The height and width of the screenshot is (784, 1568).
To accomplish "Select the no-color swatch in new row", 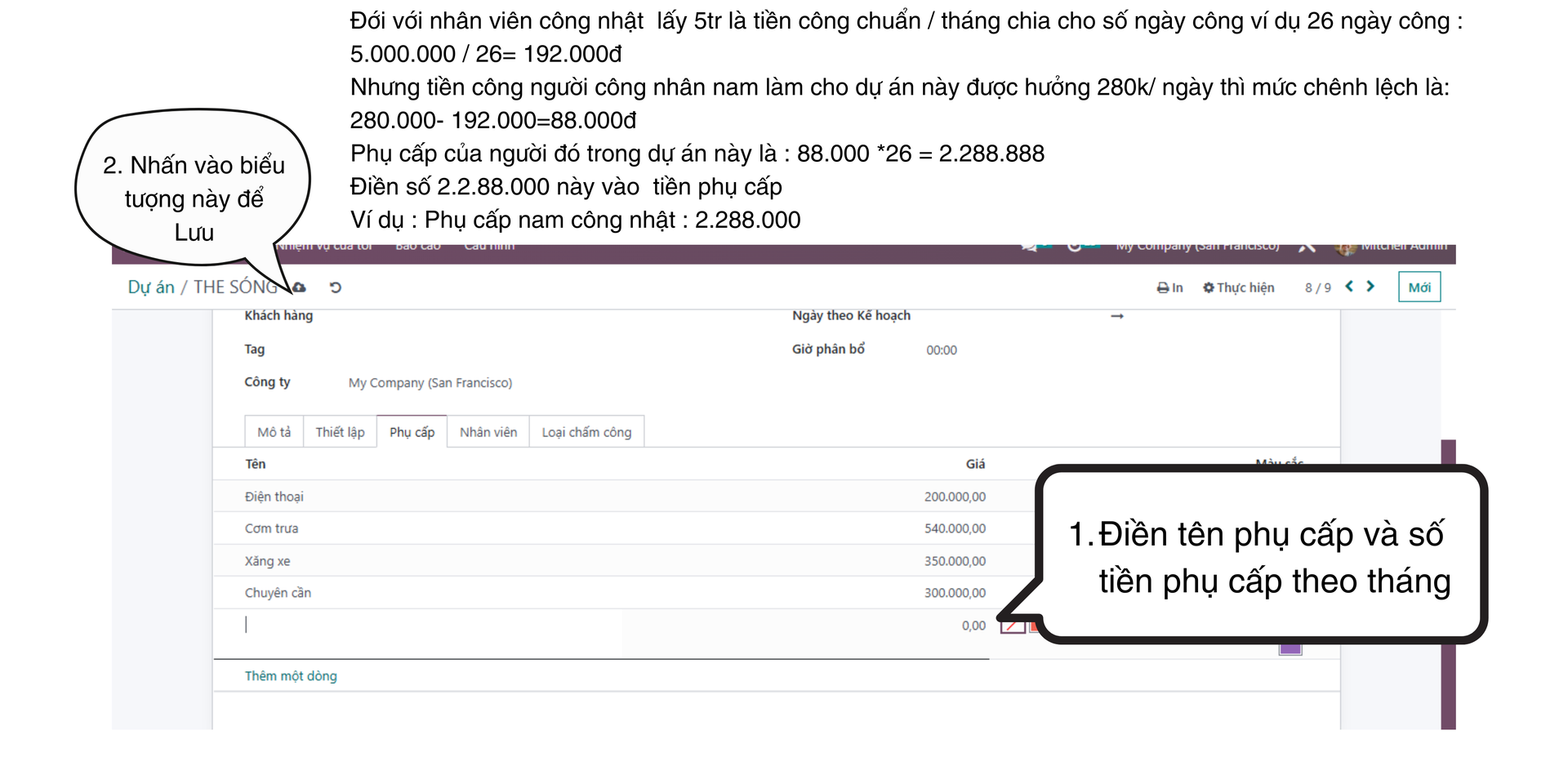I will (1012, 626).
